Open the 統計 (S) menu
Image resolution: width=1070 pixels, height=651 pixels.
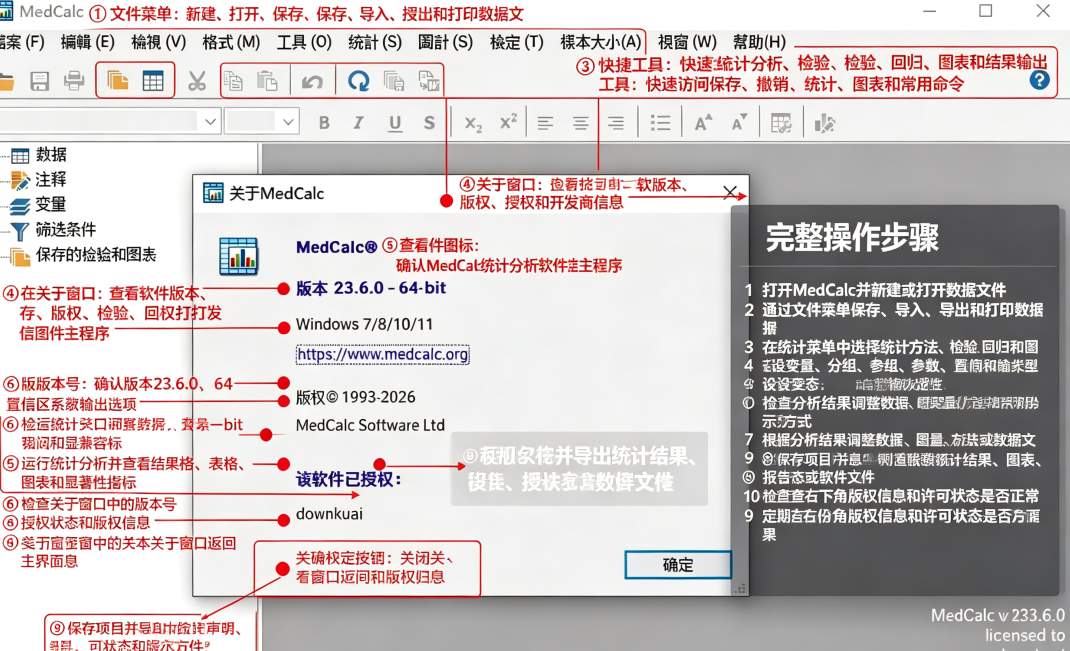[x=375, y=42]
